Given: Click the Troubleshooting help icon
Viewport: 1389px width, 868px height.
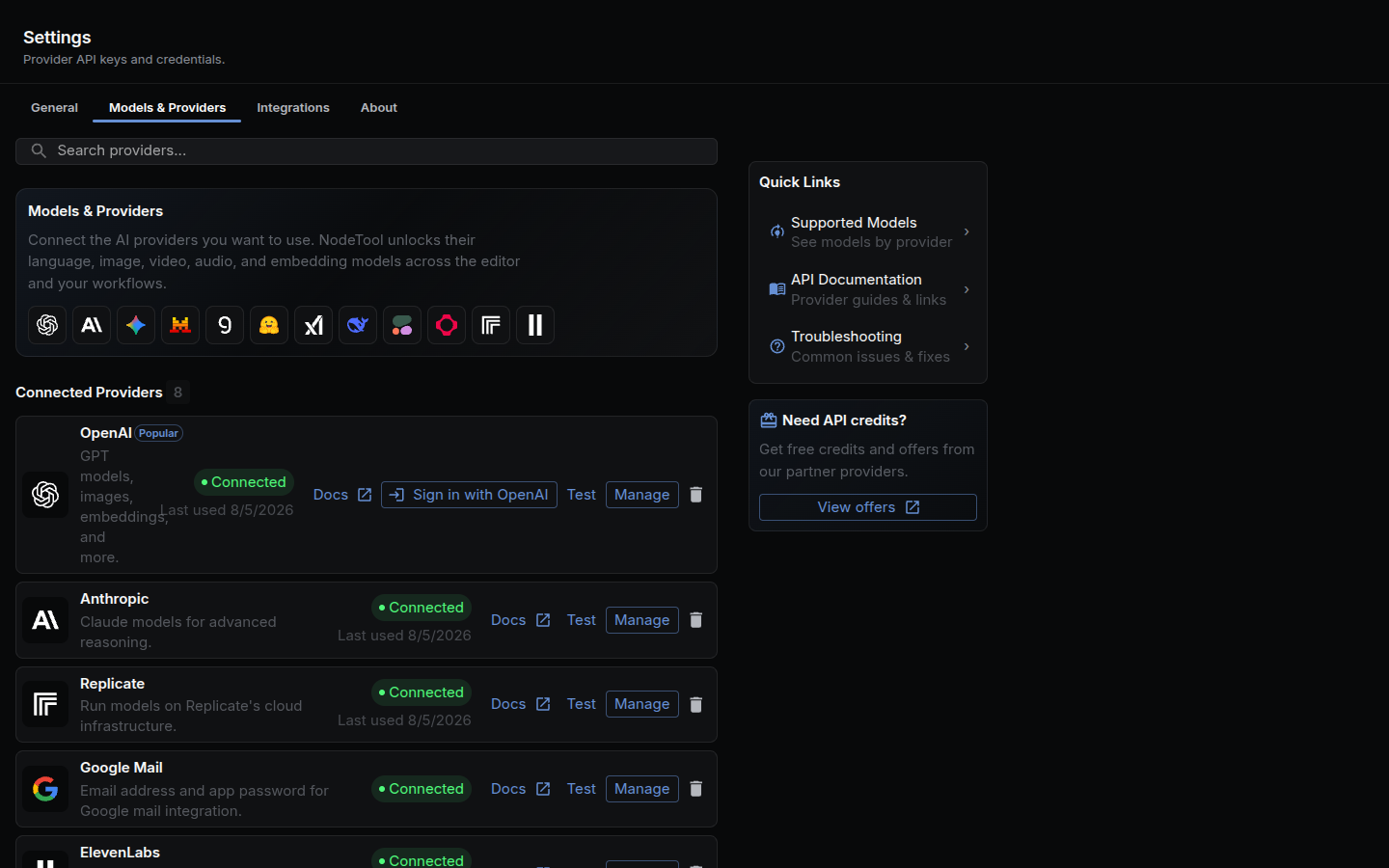Looking at the screenshot, I should point(776,346).
